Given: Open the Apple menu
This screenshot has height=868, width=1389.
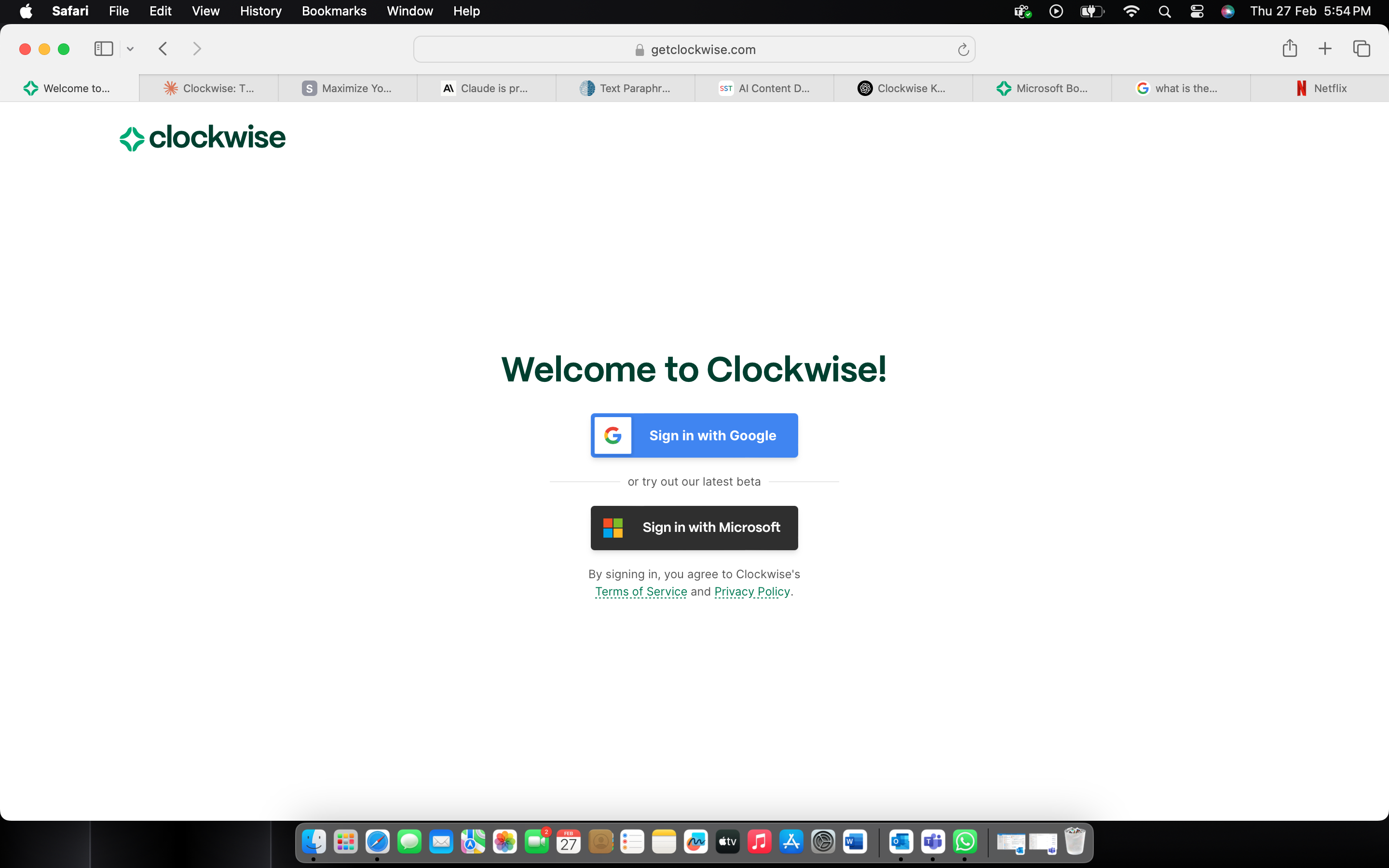Looking at the screenshot, I should click(x=26, y=12).
